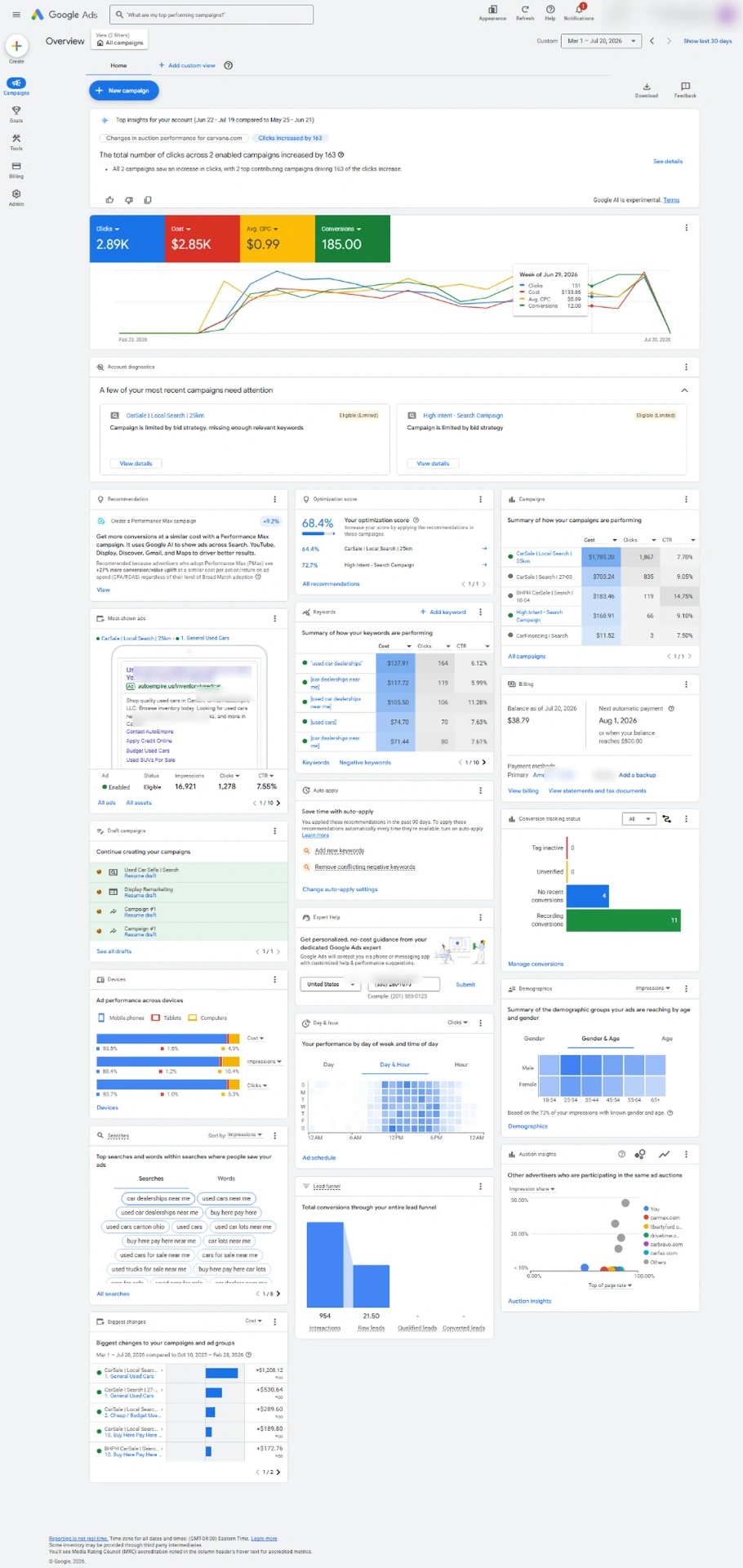Open the custom date range dropdown
Viewport: 743px width, 1568px height.
603,41
